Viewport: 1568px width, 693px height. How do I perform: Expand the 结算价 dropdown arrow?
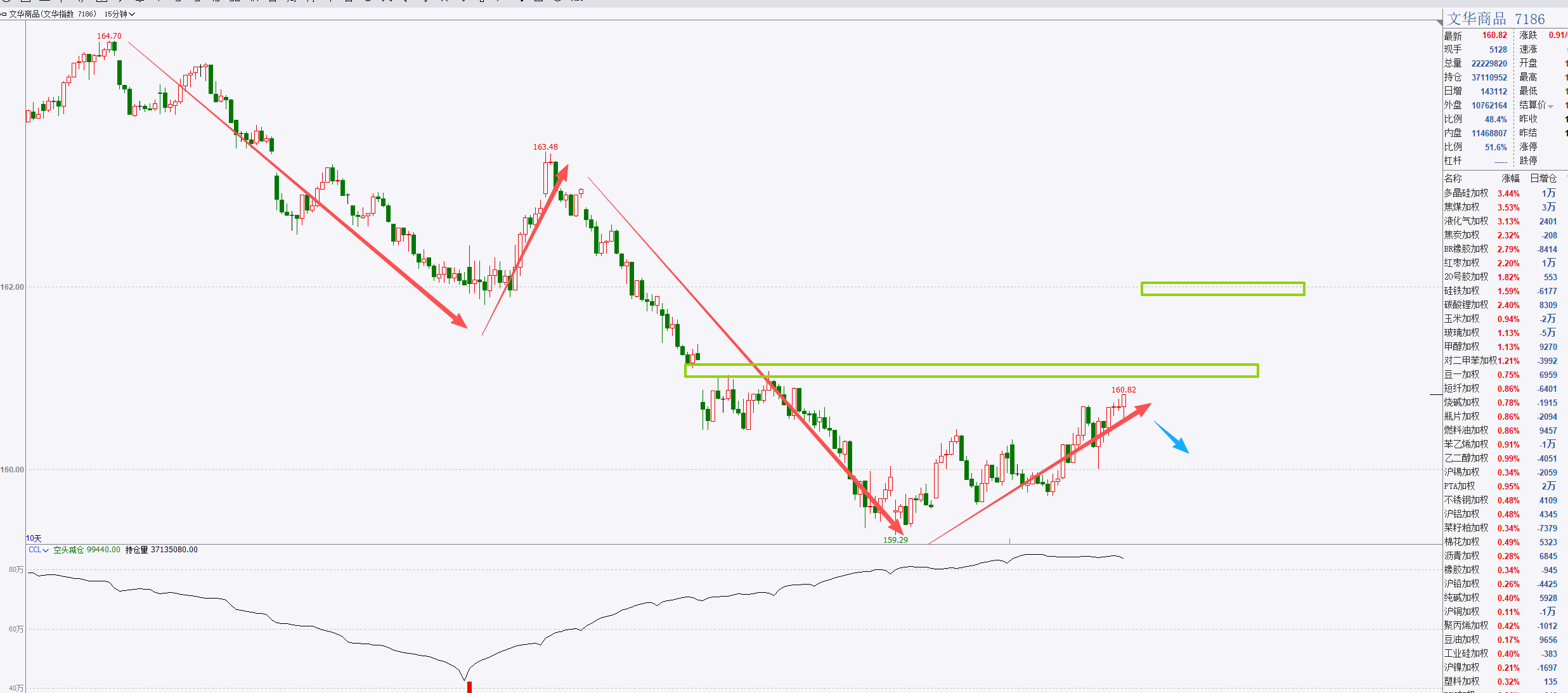[1551, 107]
